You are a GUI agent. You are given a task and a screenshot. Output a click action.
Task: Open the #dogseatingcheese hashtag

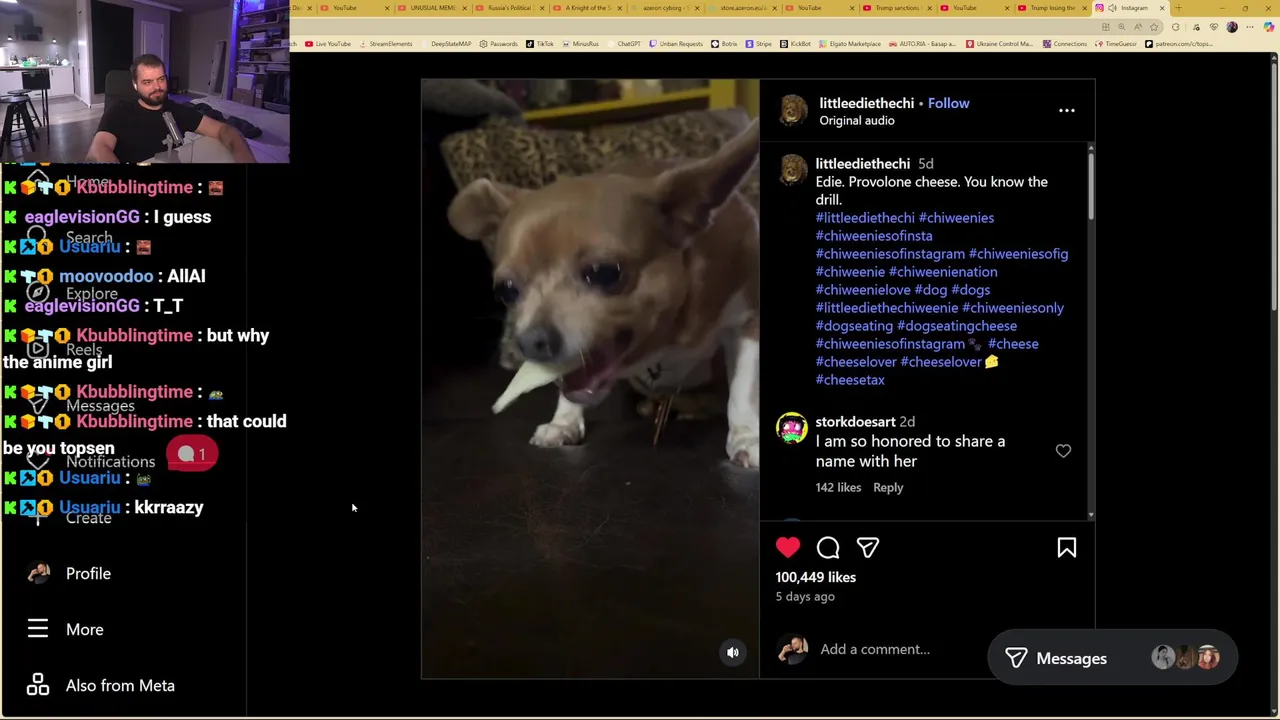pos(957,326)
